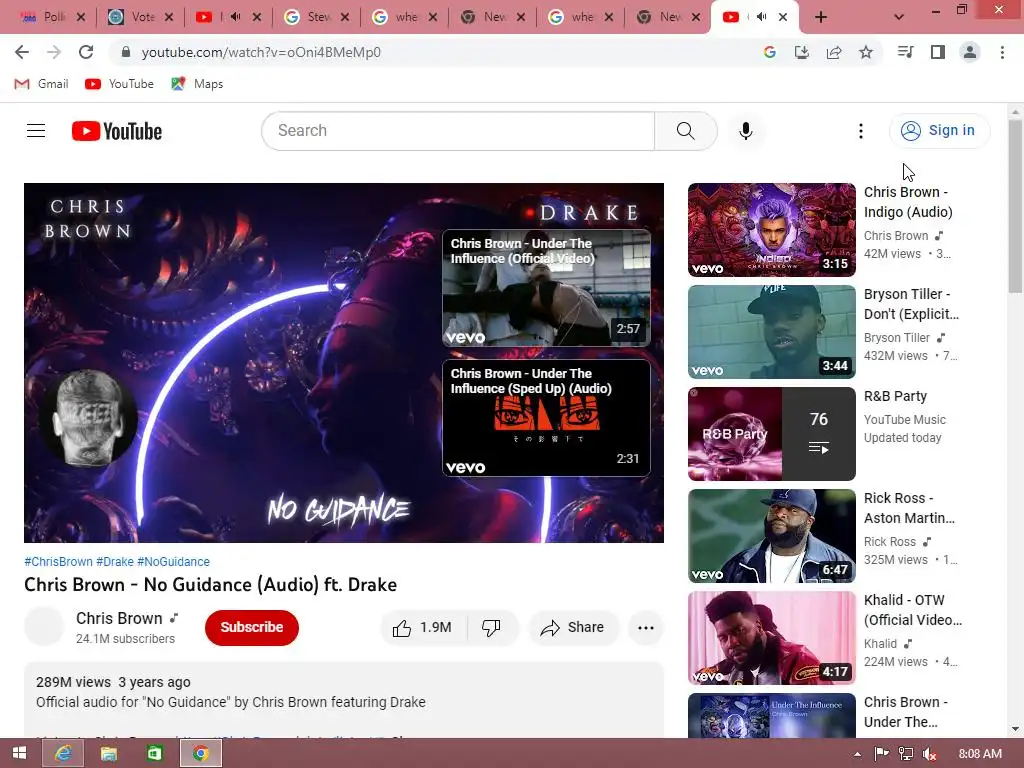Image resolution: width=1024 pixels, height=768 pixels.
Task: Click the search magnifier button
Action: (686, 131)
